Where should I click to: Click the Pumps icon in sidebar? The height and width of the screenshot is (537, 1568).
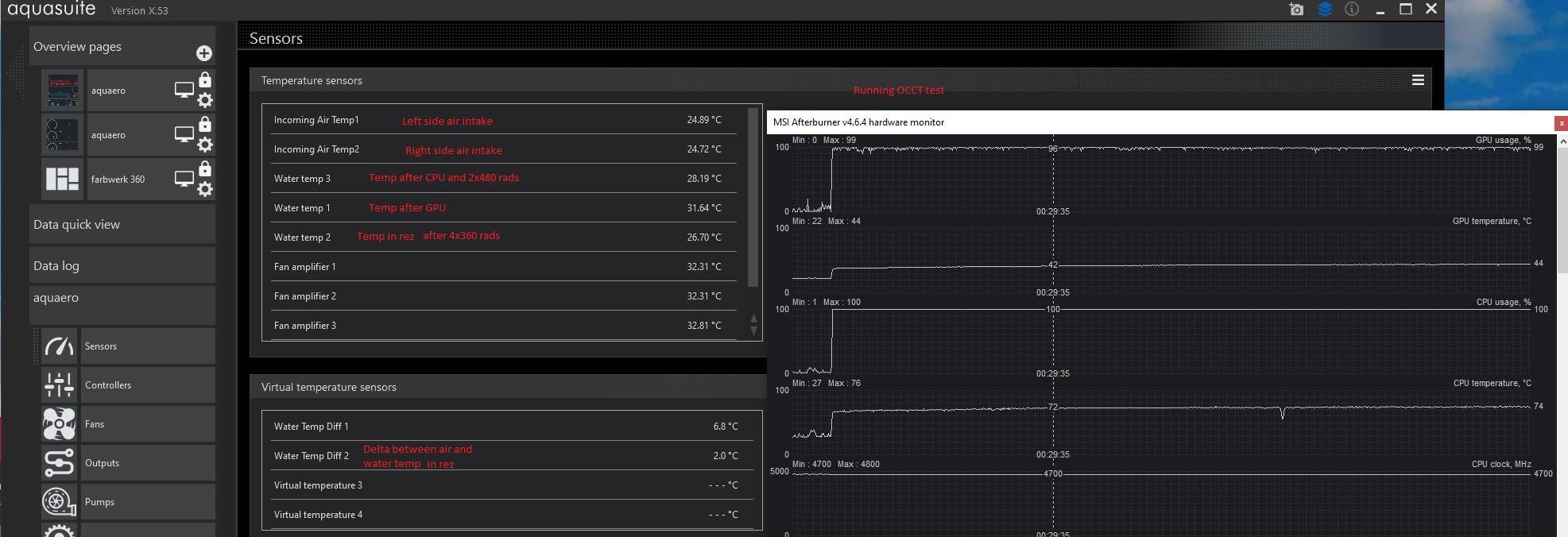point(59,502)
